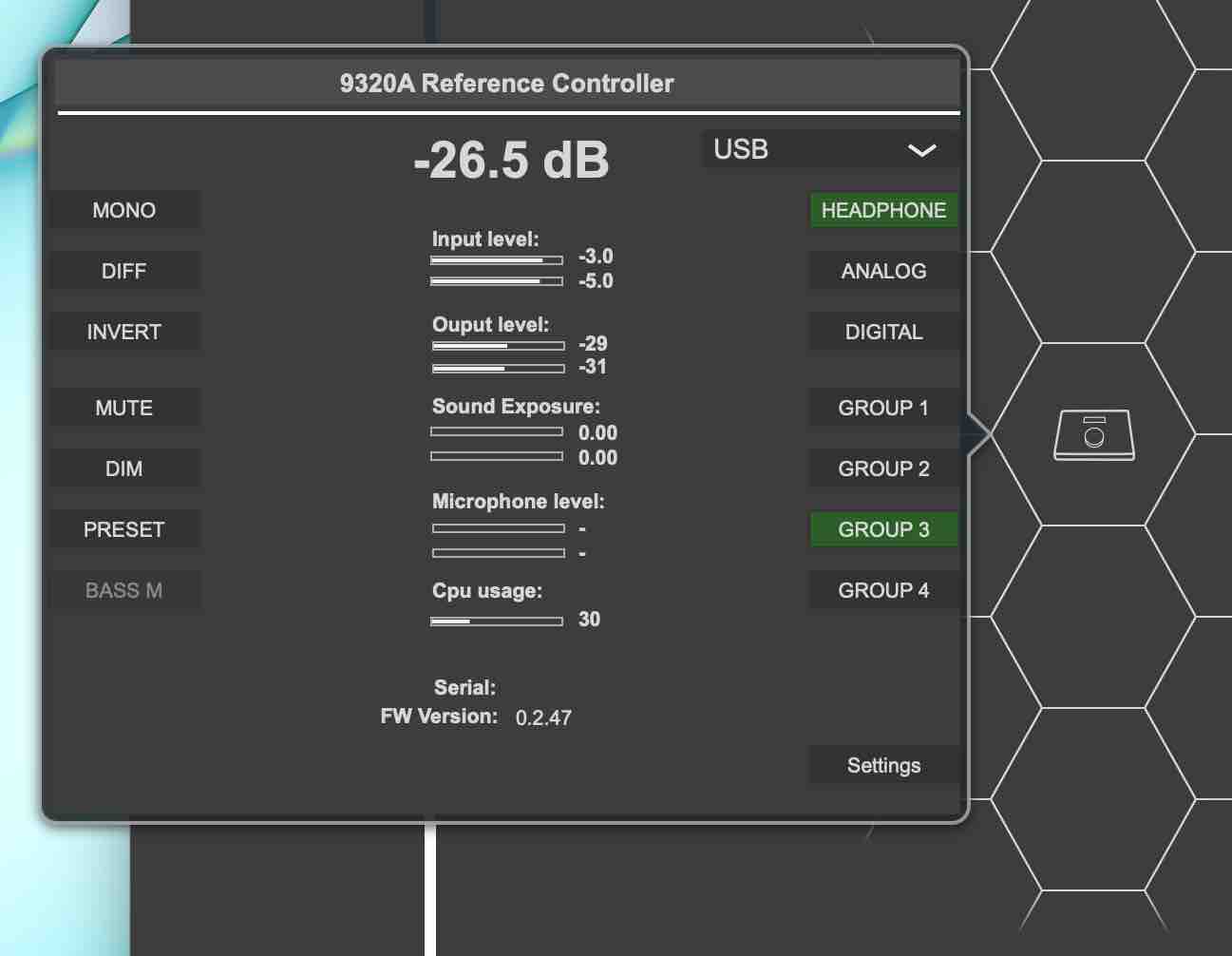Switch to GROUP 4
This screenshot has height=956, width=1232.
(x=883, y=590)
